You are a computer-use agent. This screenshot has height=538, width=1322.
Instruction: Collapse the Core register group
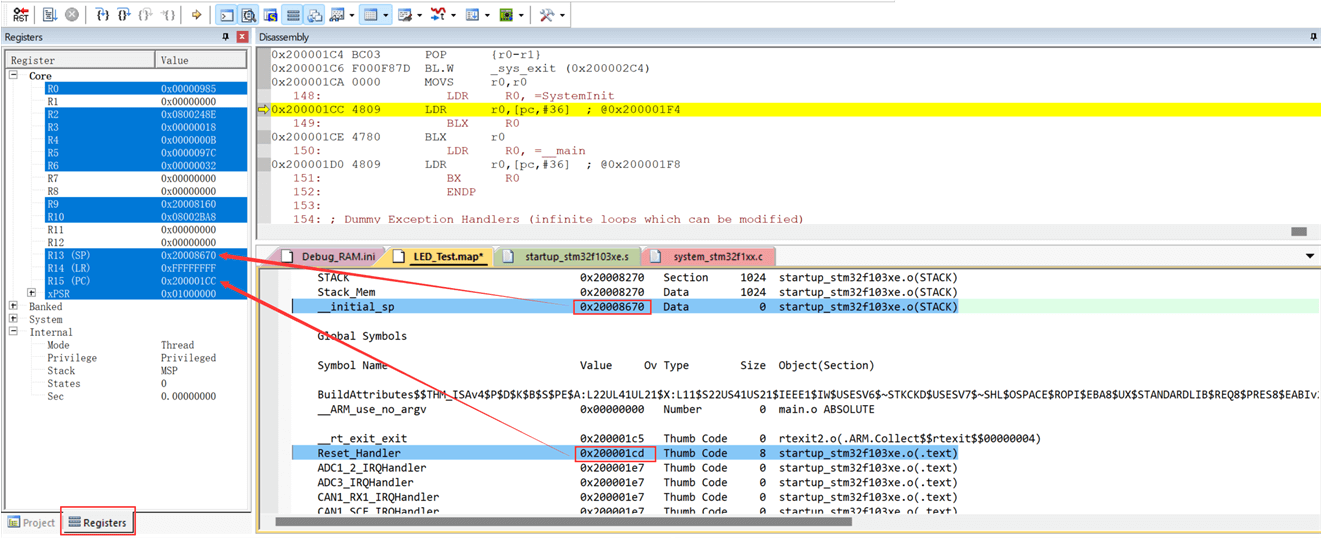tap(14, 76)
